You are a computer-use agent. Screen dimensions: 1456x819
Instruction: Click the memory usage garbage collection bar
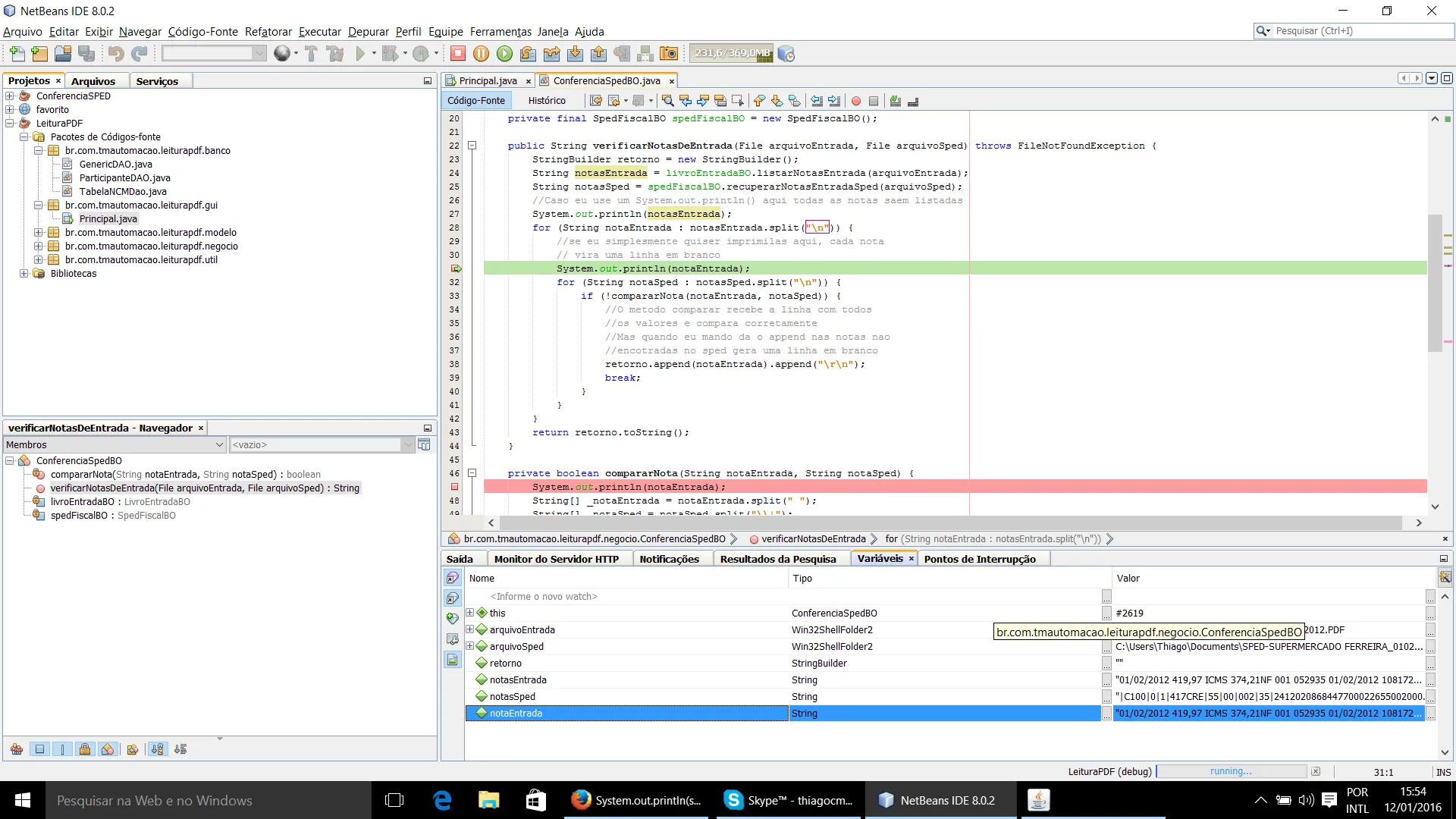(731, 54)
